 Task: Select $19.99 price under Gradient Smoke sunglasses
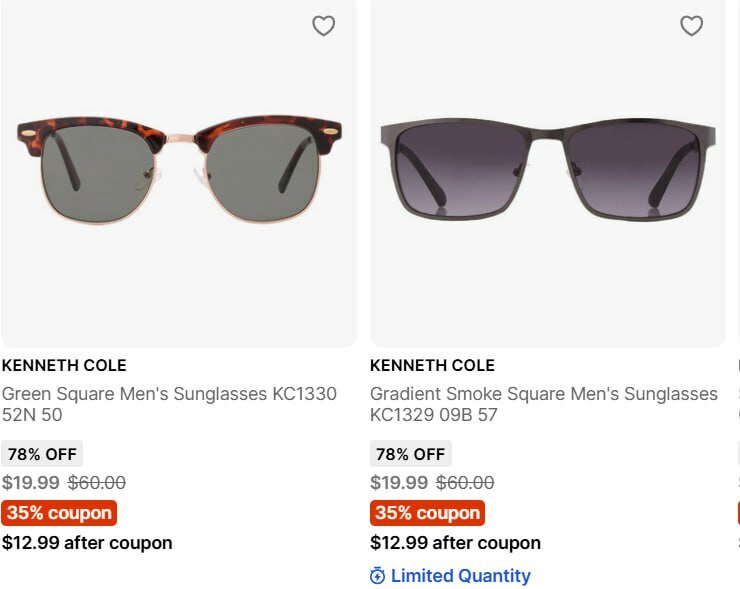click(399, 483)
